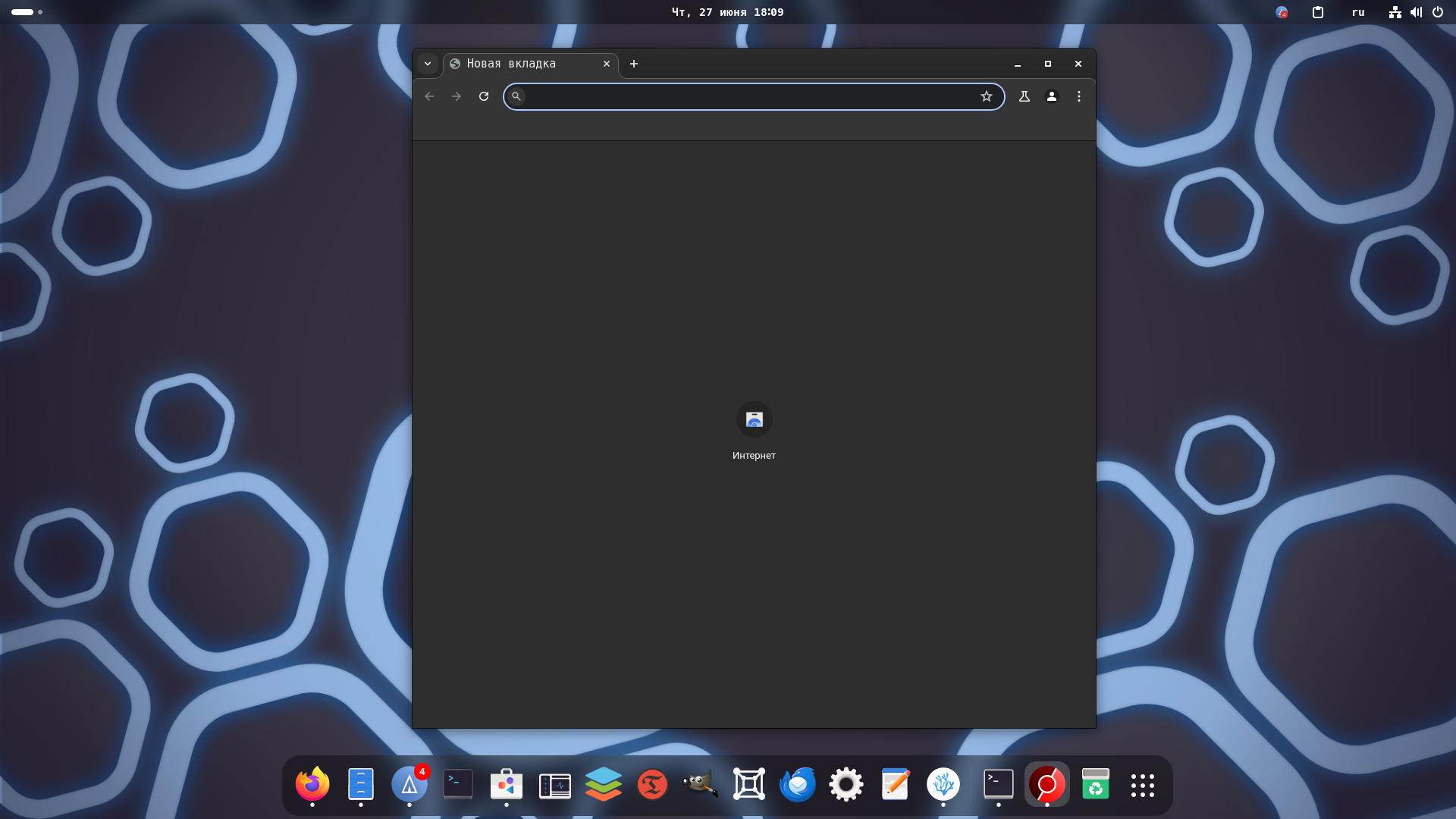This screenshot has height=819, width=1456.
Task: Maximize the browser window
Action: coord(1048,64)
